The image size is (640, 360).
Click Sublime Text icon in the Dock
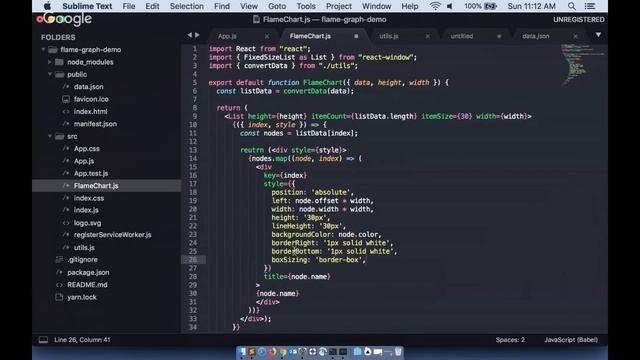coord(252,352)
